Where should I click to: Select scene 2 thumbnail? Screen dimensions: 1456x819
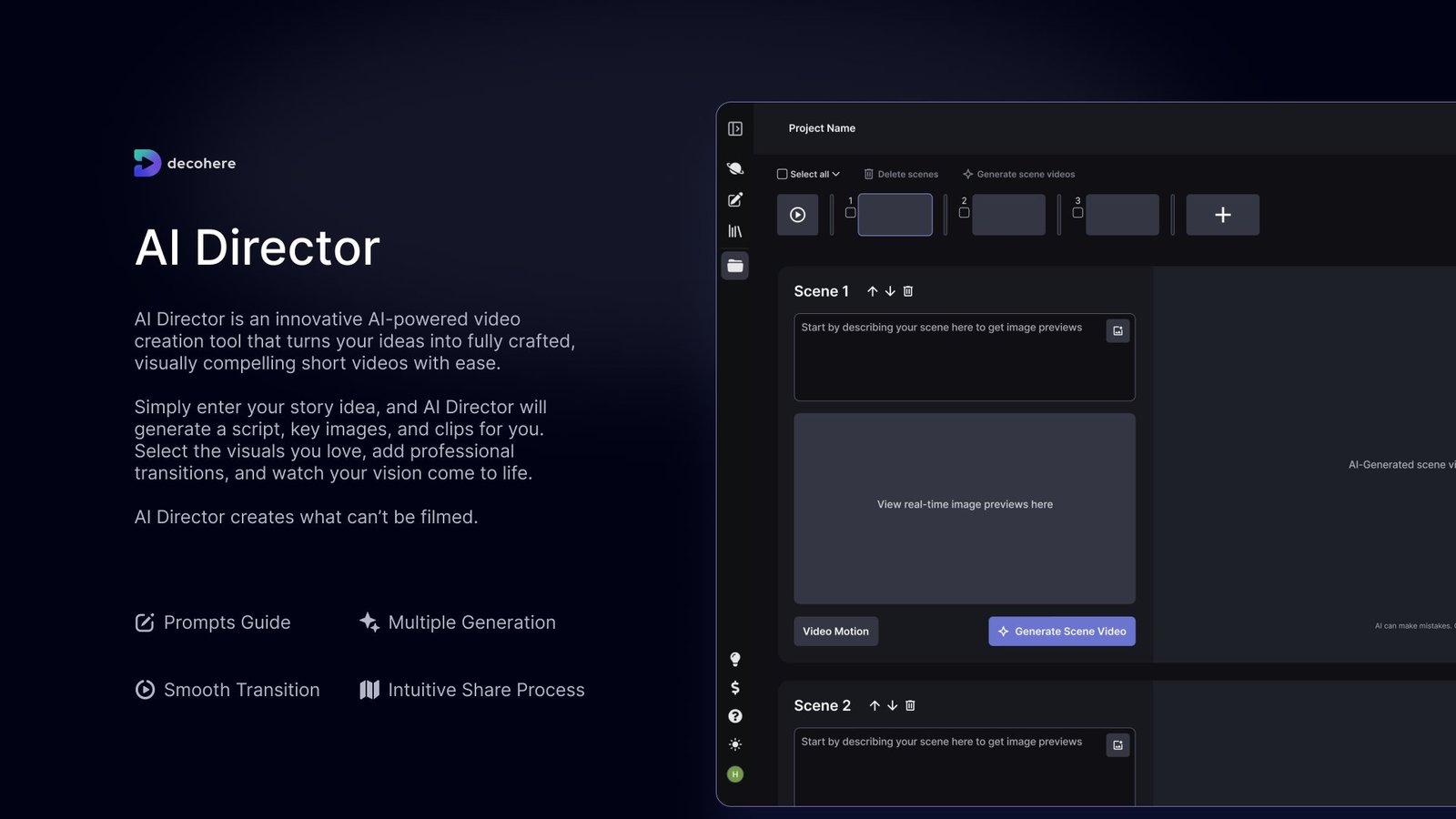(1009, 215)
